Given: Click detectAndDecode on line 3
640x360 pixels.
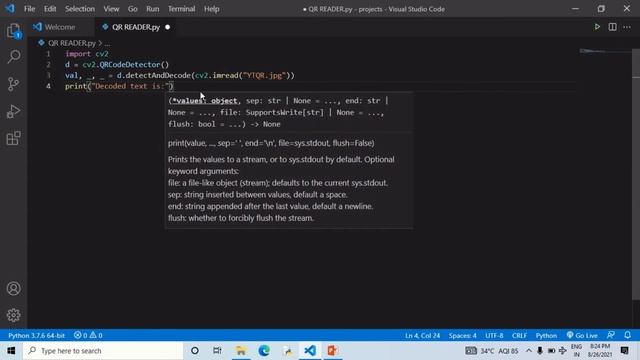Looking at the screenshot, I should point(158,76).
